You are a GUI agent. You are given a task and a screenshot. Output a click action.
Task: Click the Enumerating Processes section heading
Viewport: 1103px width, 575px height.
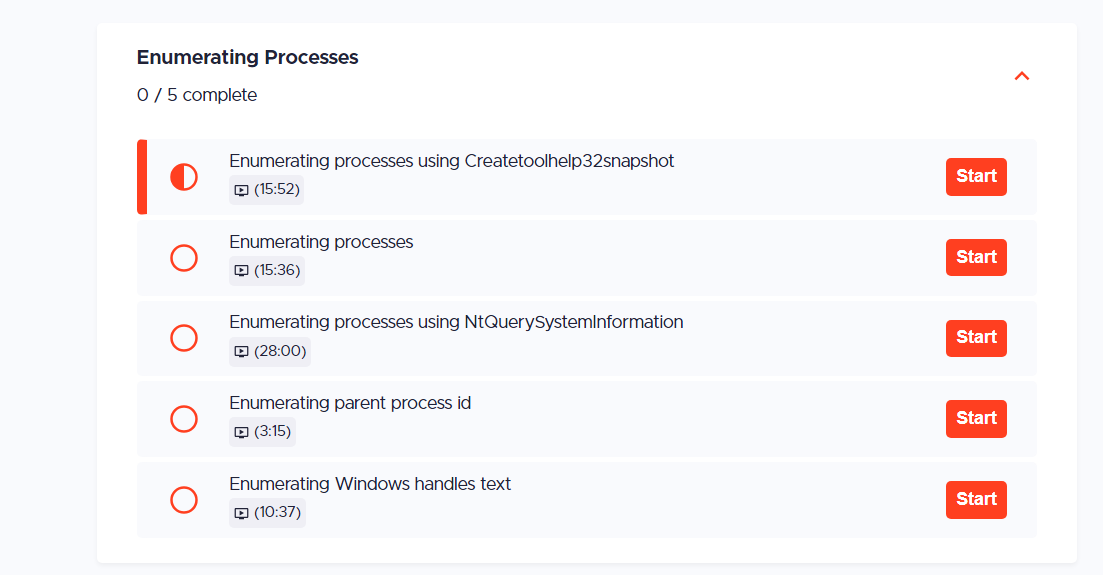[248, 57]
